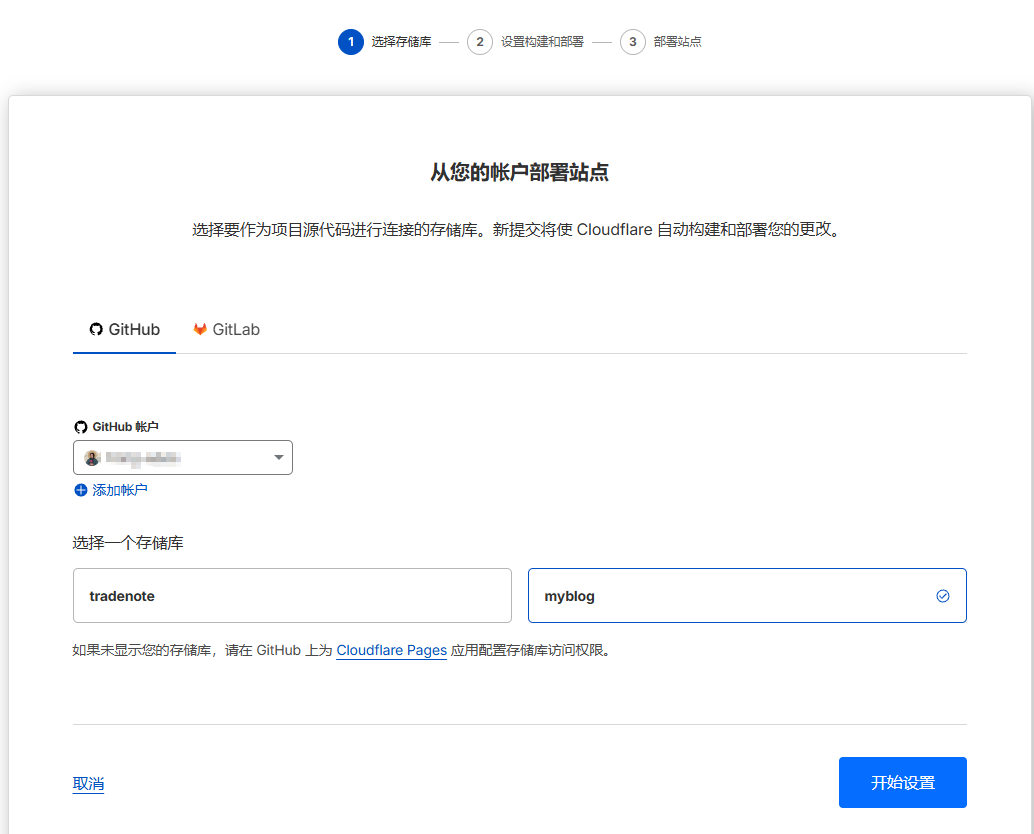Click the 取消 cancel link
The image size is (1034, 834).
click(88, 784)
